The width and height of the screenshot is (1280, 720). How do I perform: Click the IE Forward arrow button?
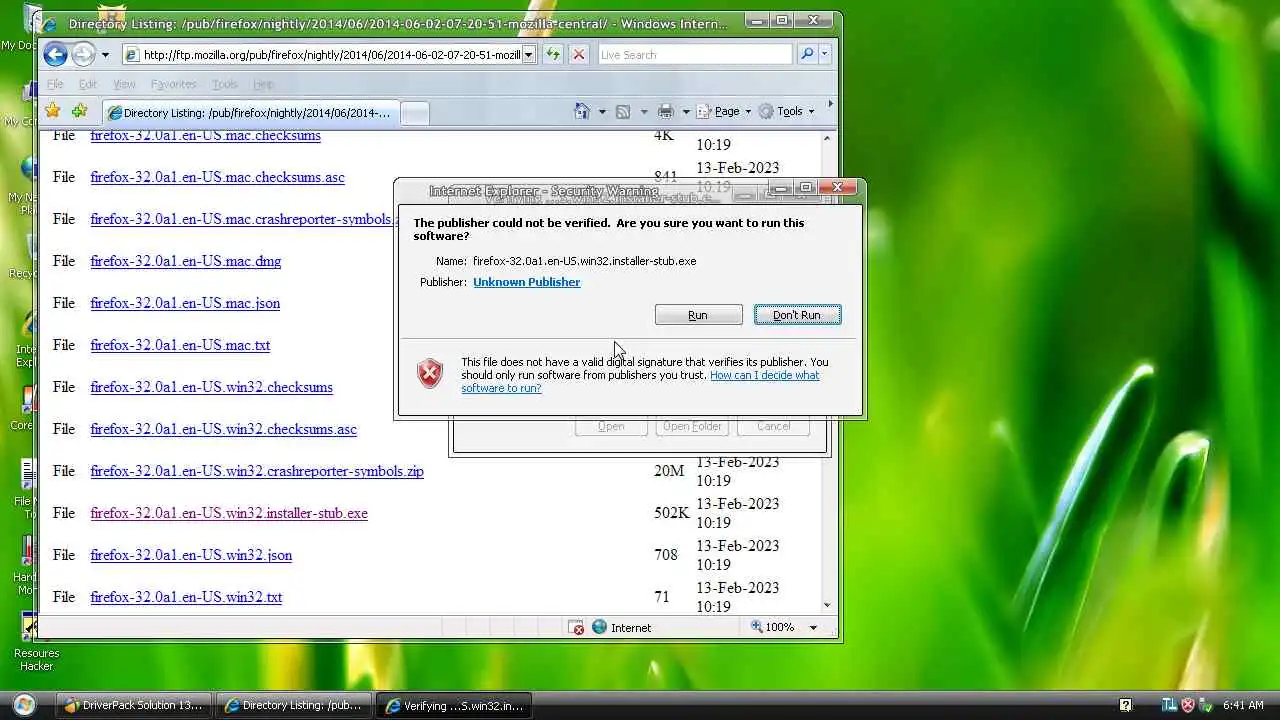(83, 54)
